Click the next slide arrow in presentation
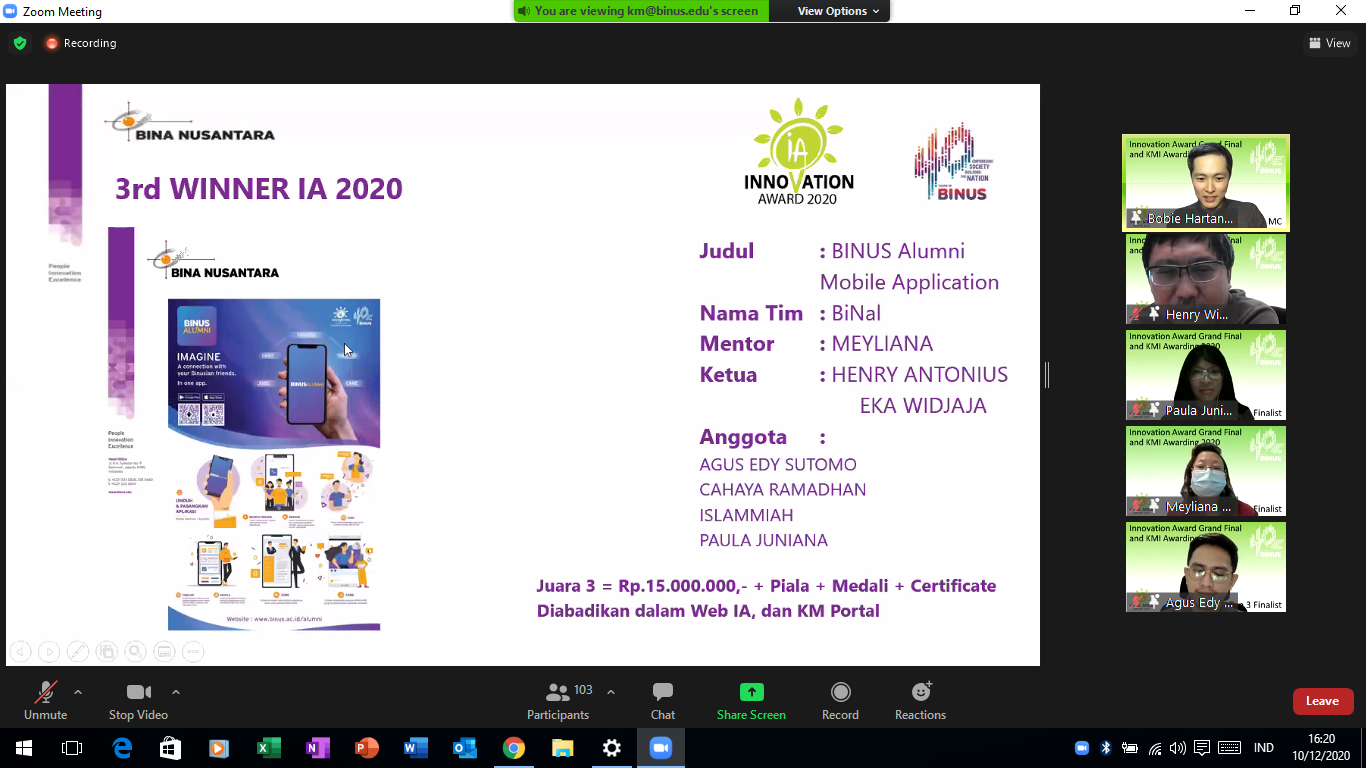1366x768 pixels. click(x=49, y=652)
